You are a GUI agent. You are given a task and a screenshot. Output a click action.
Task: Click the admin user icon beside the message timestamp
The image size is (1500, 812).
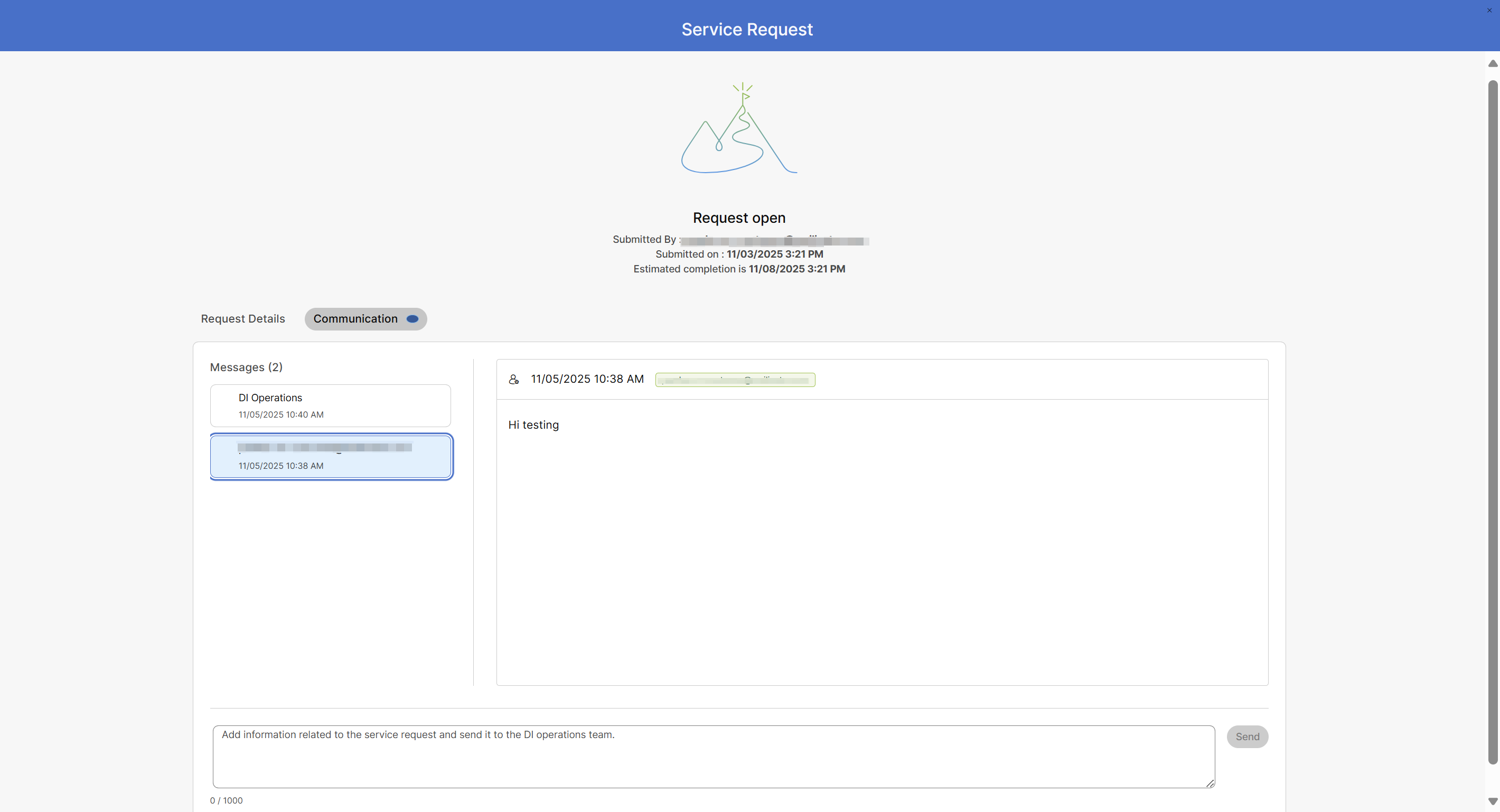tap(514, 379)
